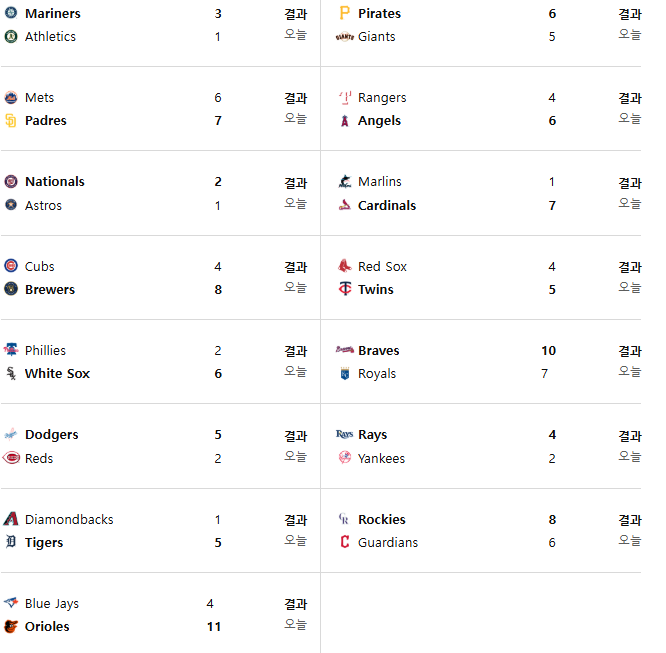666x653 pixels.
Task: View 결과 for Rays vs Yankees game
Action: (629, 436)
